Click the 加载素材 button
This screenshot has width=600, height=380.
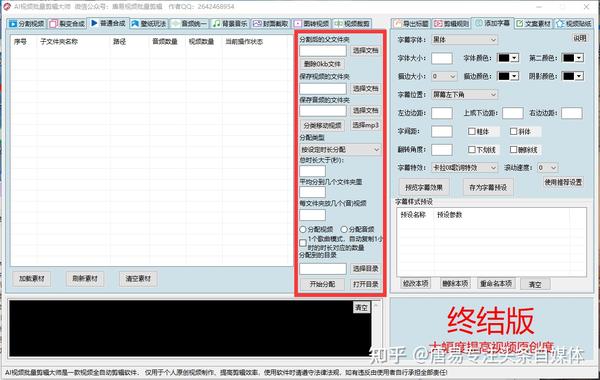(x=32, y=279)
